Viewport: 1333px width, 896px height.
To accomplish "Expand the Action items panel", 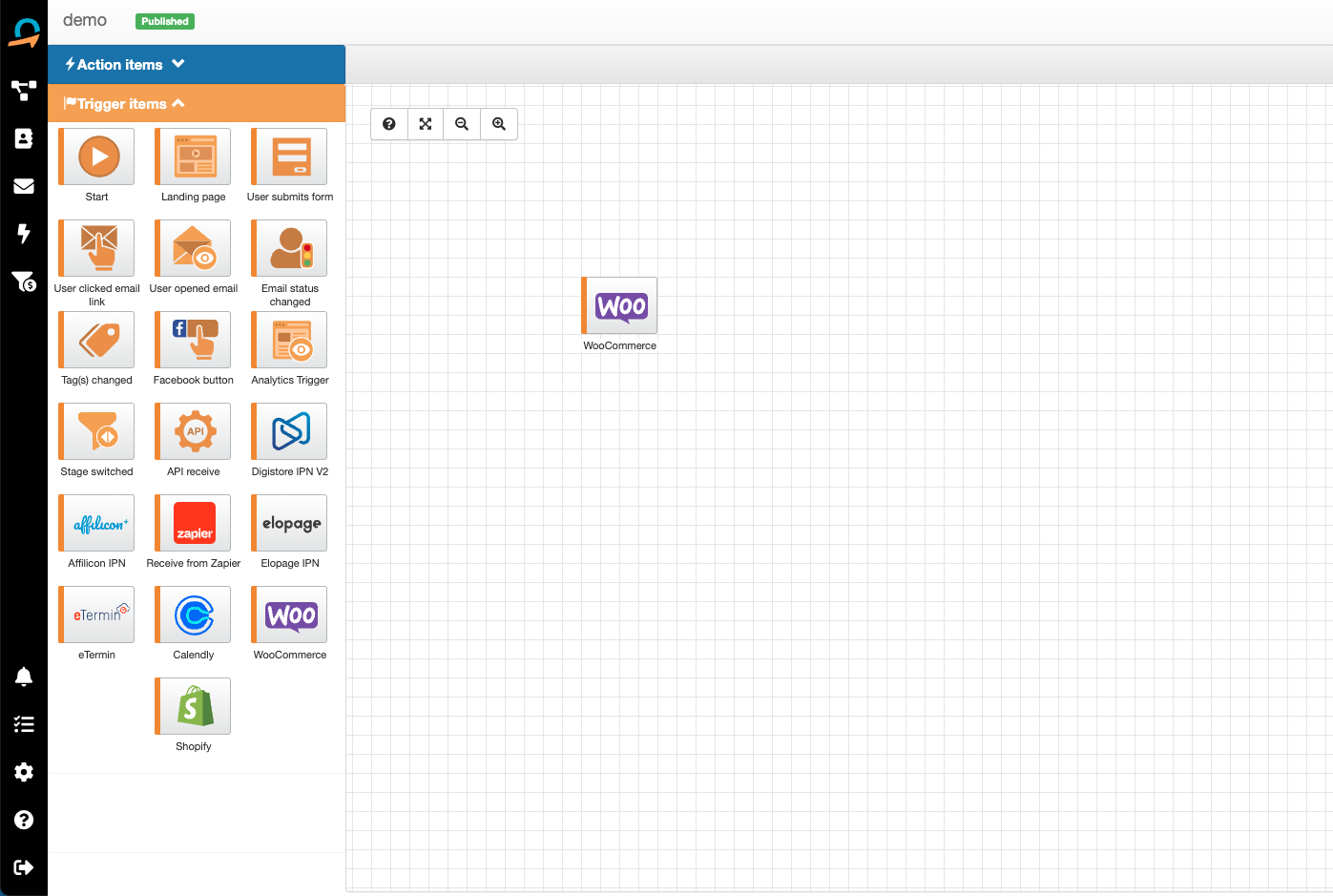I will click(x=197, y=65).
